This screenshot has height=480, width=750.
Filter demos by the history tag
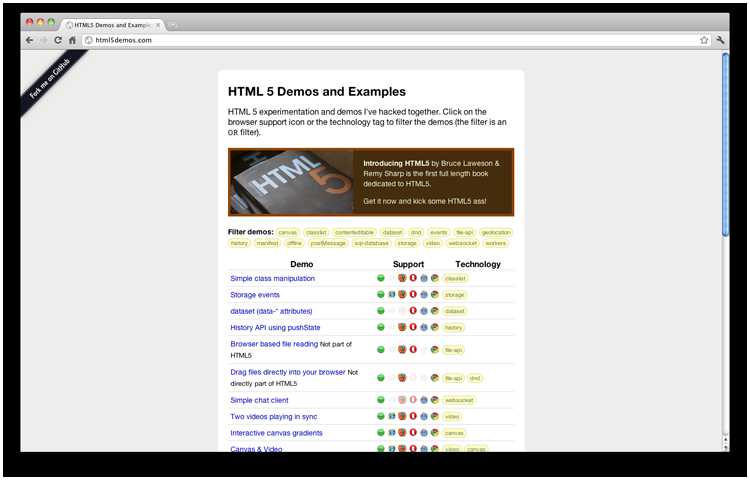pyautogui.click(x=239, y=243)
